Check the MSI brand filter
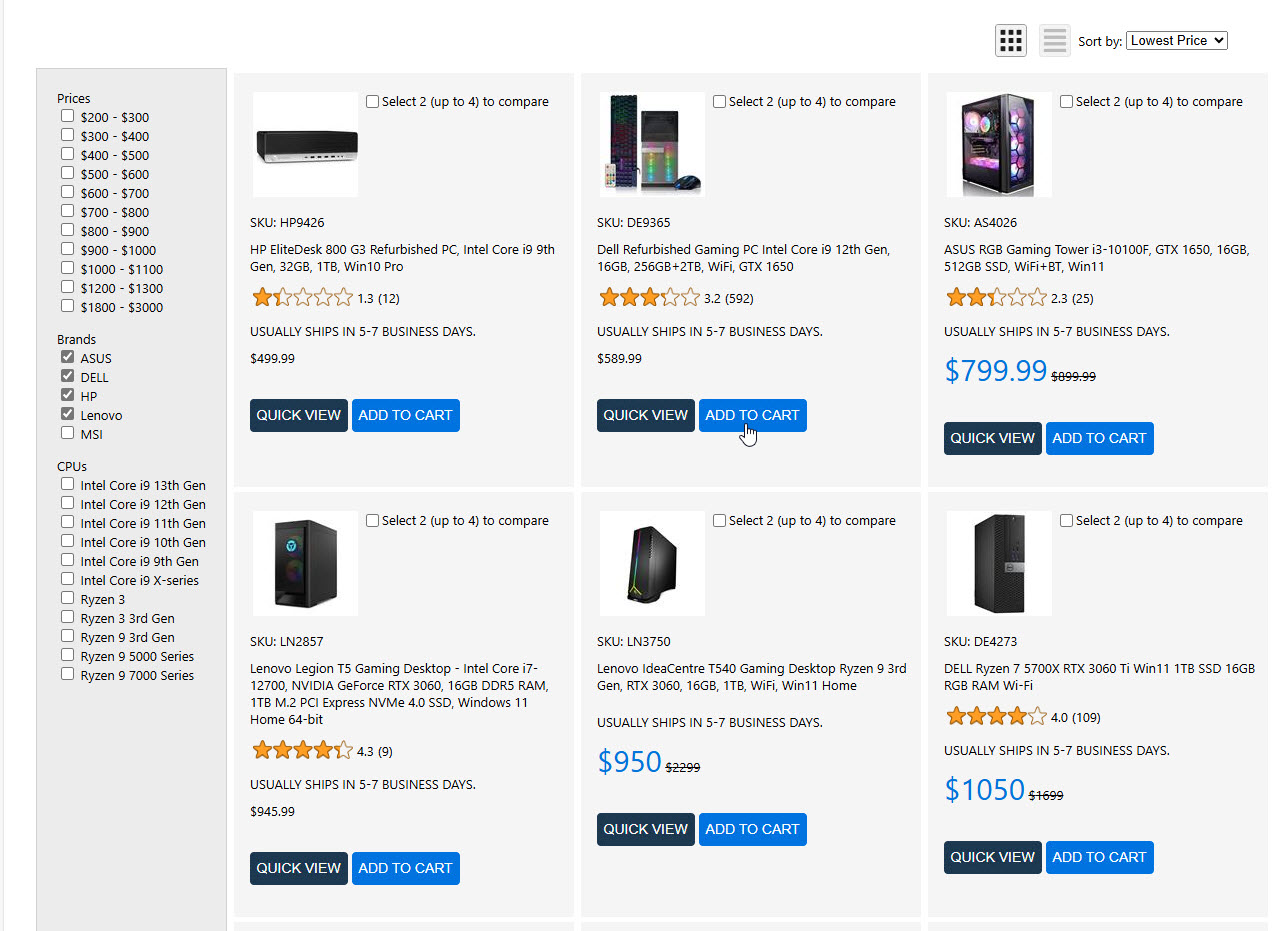 68,433
